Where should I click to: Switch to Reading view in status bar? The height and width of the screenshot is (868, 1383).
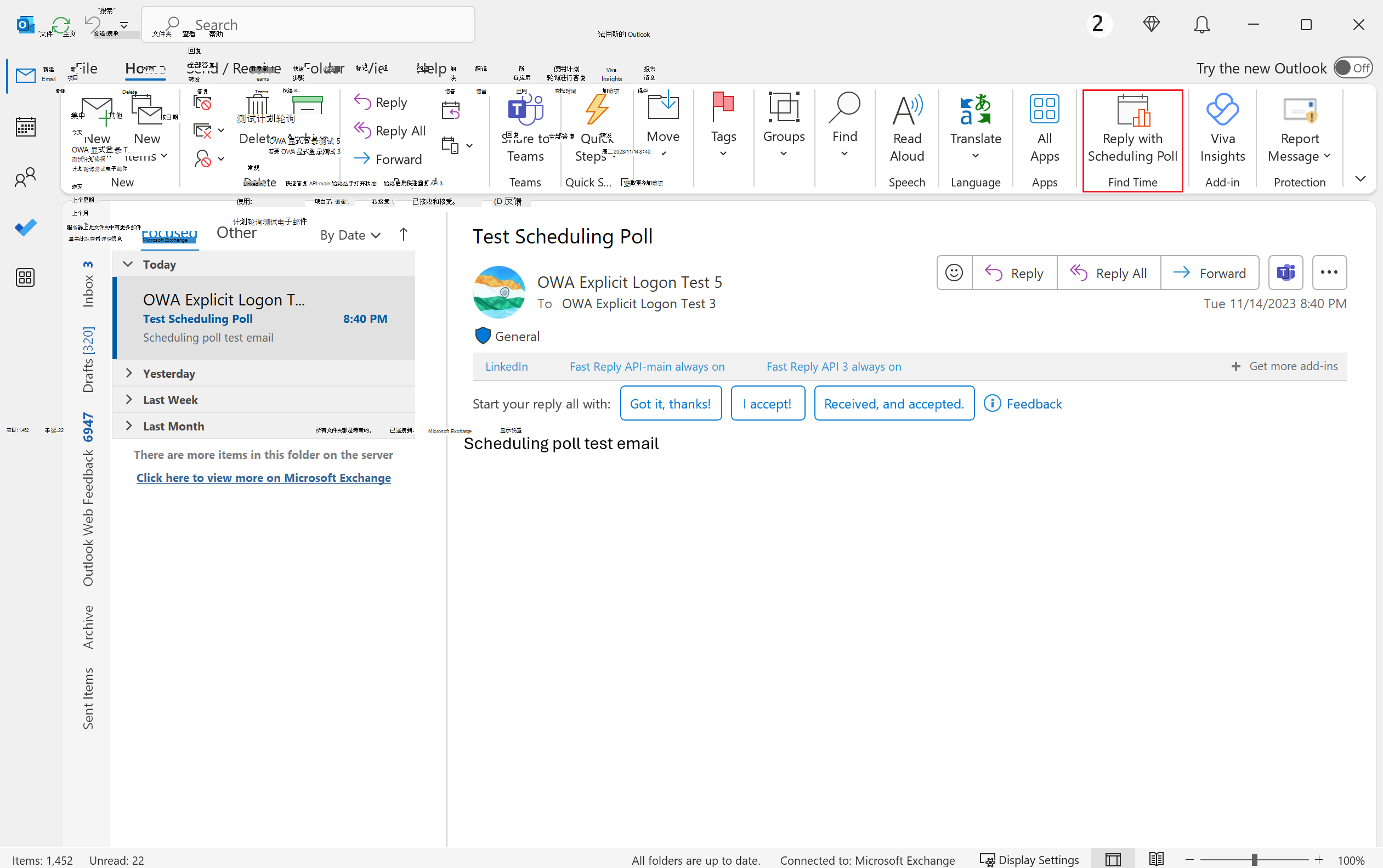tap(1155, 859)
